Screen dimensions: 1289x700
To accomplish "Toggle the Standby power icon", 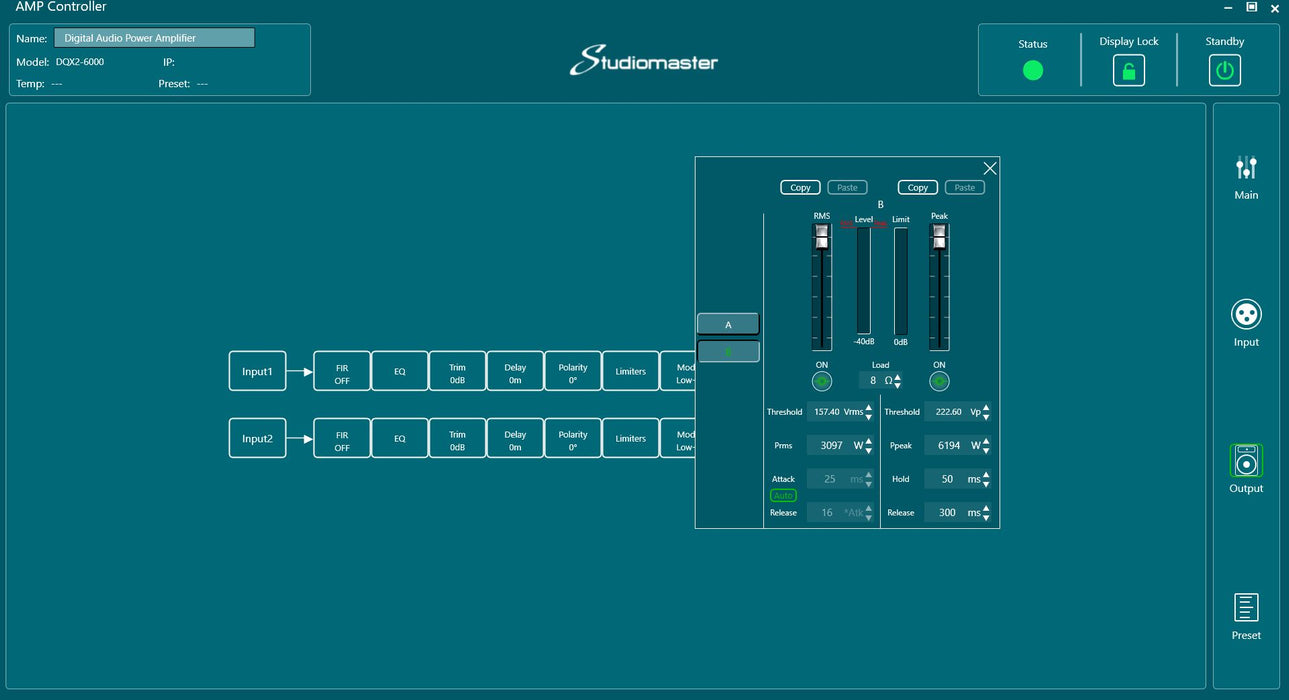I will pos(1225,71).
